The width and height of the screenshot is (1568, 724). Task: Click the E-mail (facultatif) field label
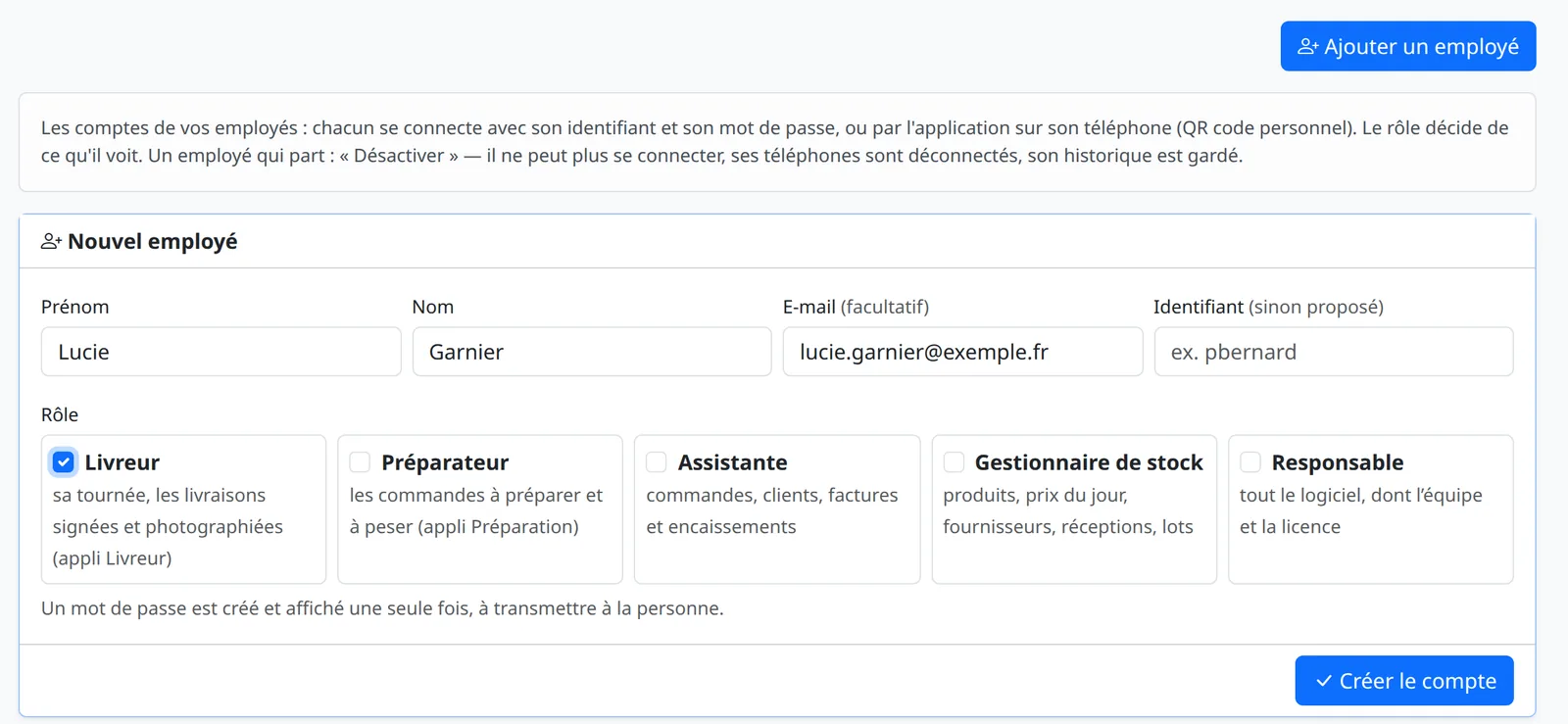pyautogui.click(x=856, y=307)
